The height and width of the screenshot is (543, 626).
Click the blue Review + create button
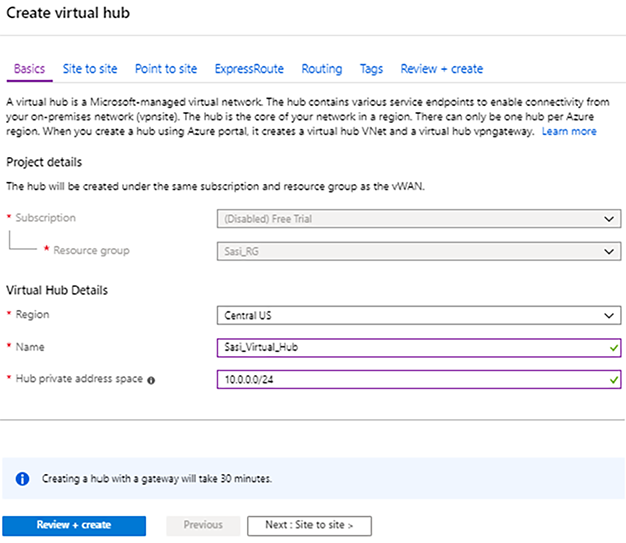[x=74, y=525]
